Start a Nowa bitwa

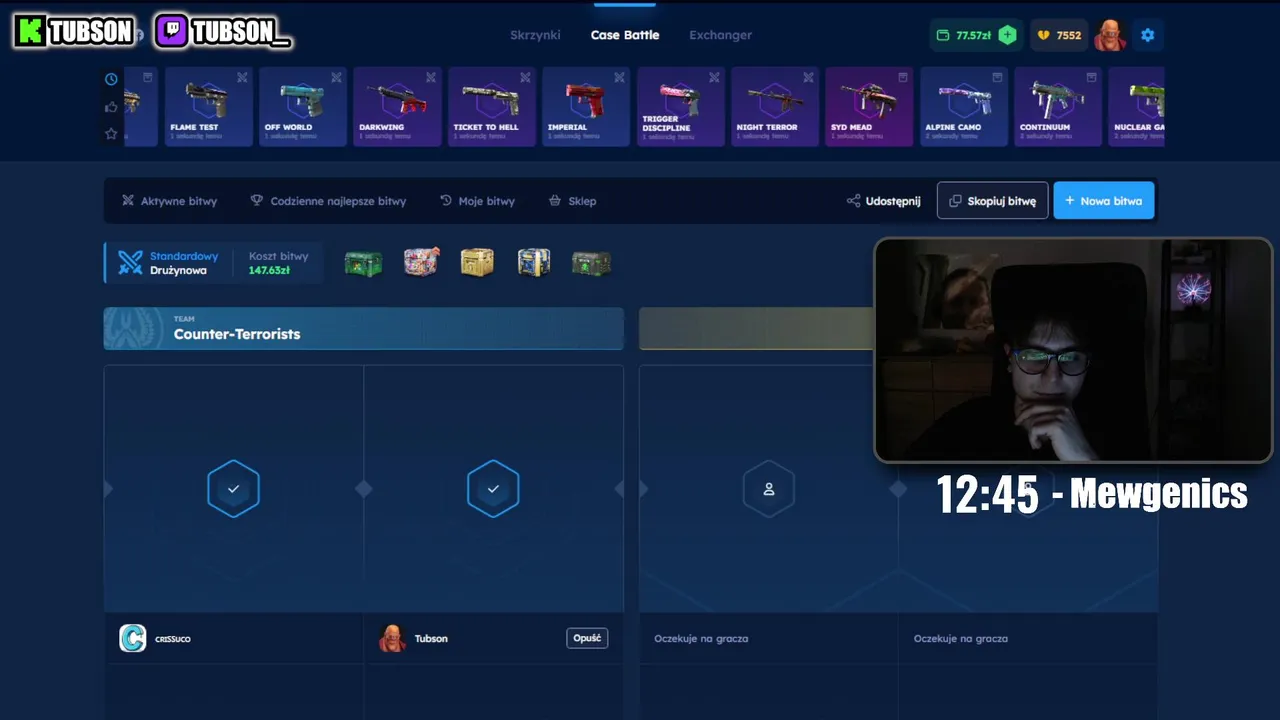point(1104,201)
